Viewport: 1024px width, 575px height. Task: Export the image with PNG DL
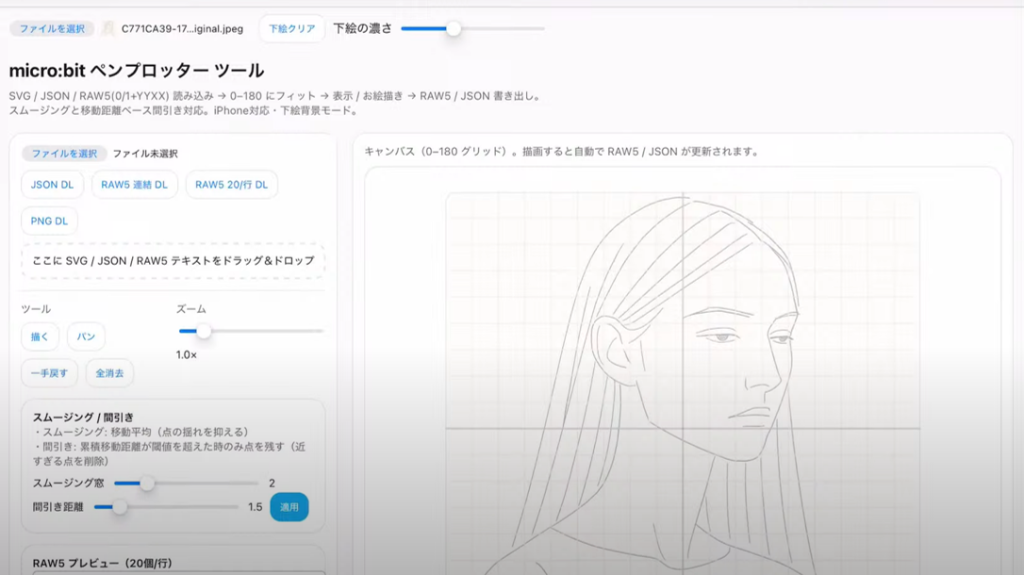pyautogui.click(x=49, y=221)
